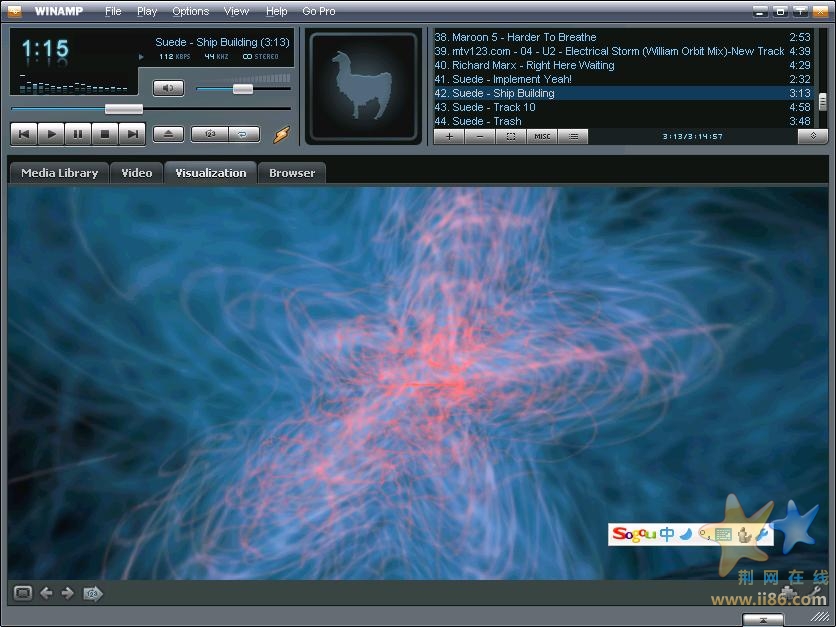This screenshot has width=836, height=627.
Task: Open the remove-from-playlist minus menu
Action: [x=480, y=136]
